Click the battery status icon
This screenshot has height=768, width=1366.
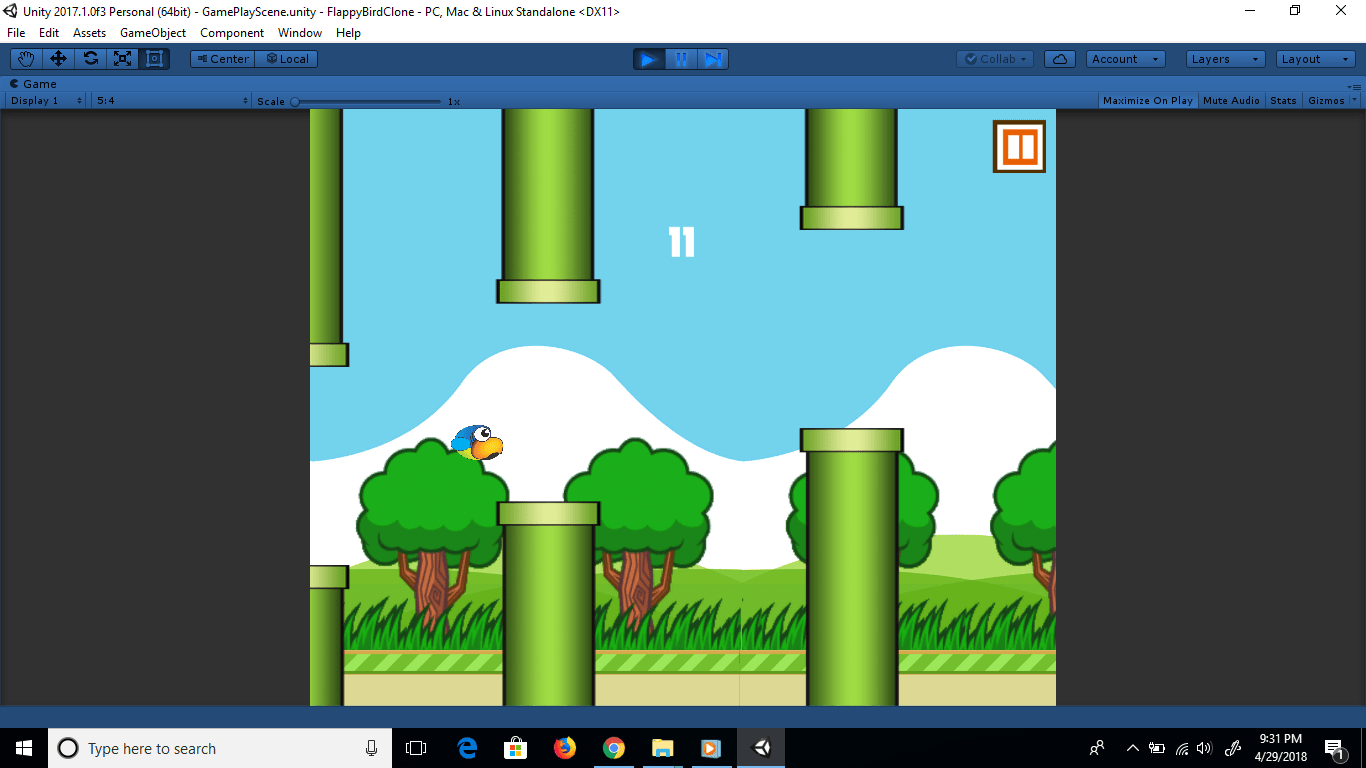[x=1157, y=748]
